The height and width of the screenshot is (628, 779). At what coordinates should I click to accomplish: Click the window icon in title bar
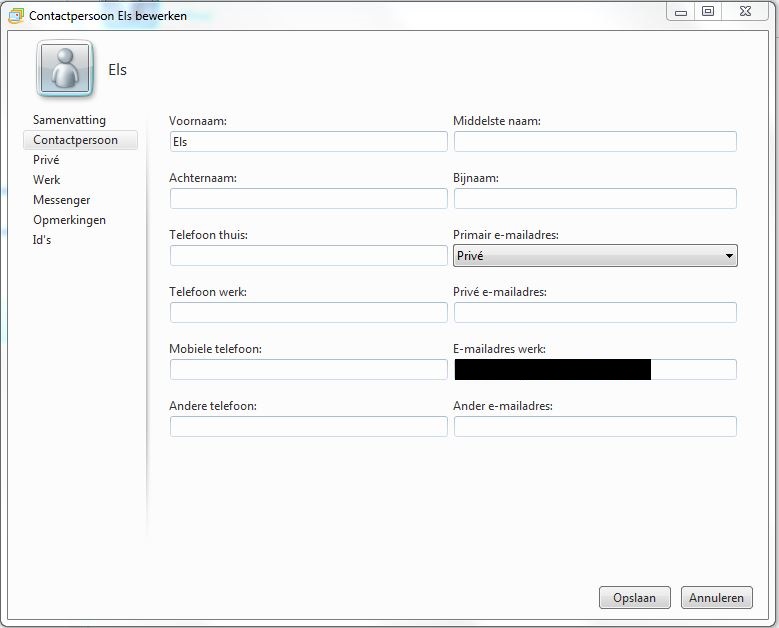16,16
